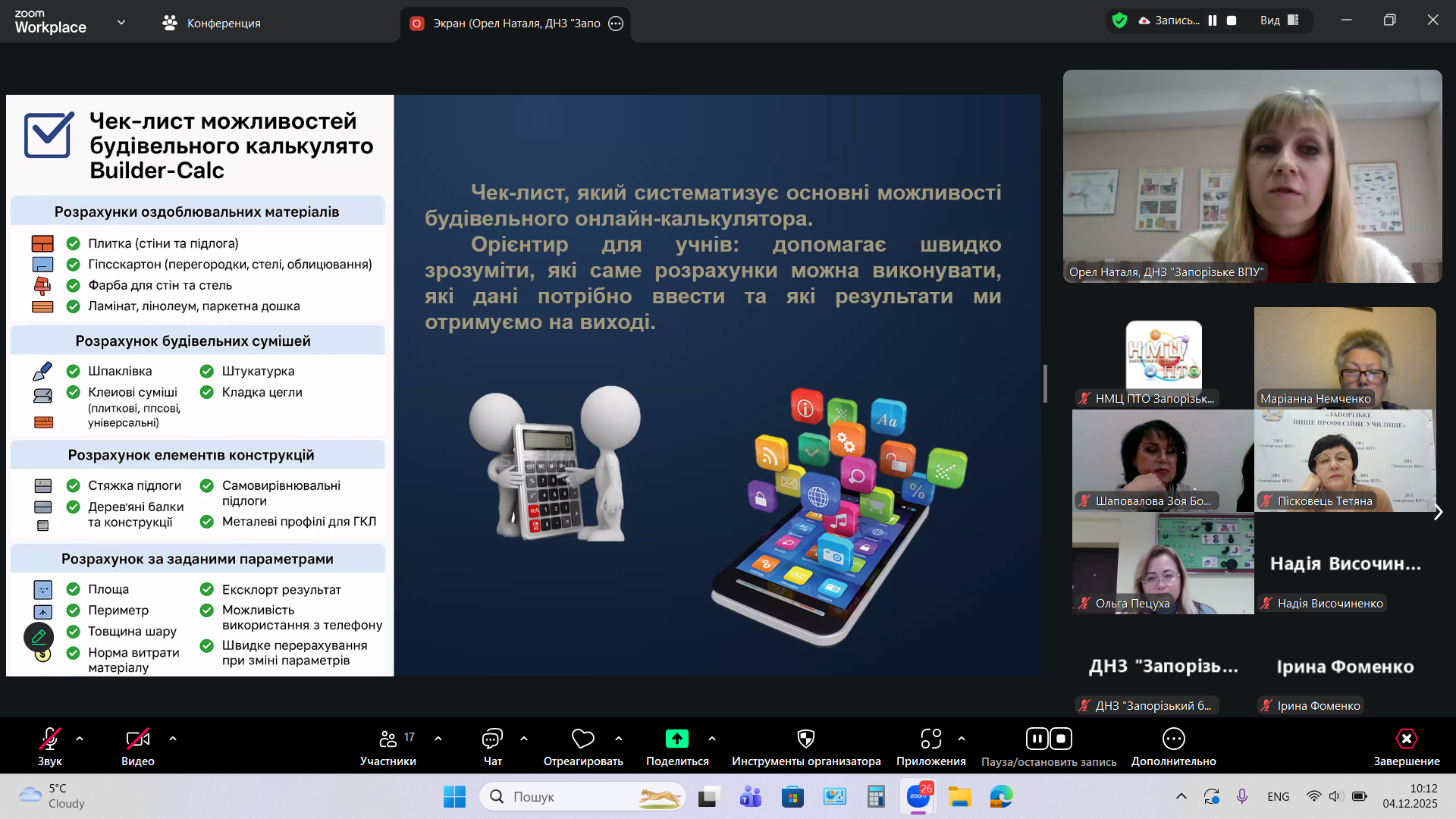Open Microsoft Store from the taskbar
Image resolution: width=1456 pixels, height=819 pixels.
(792, 796)
